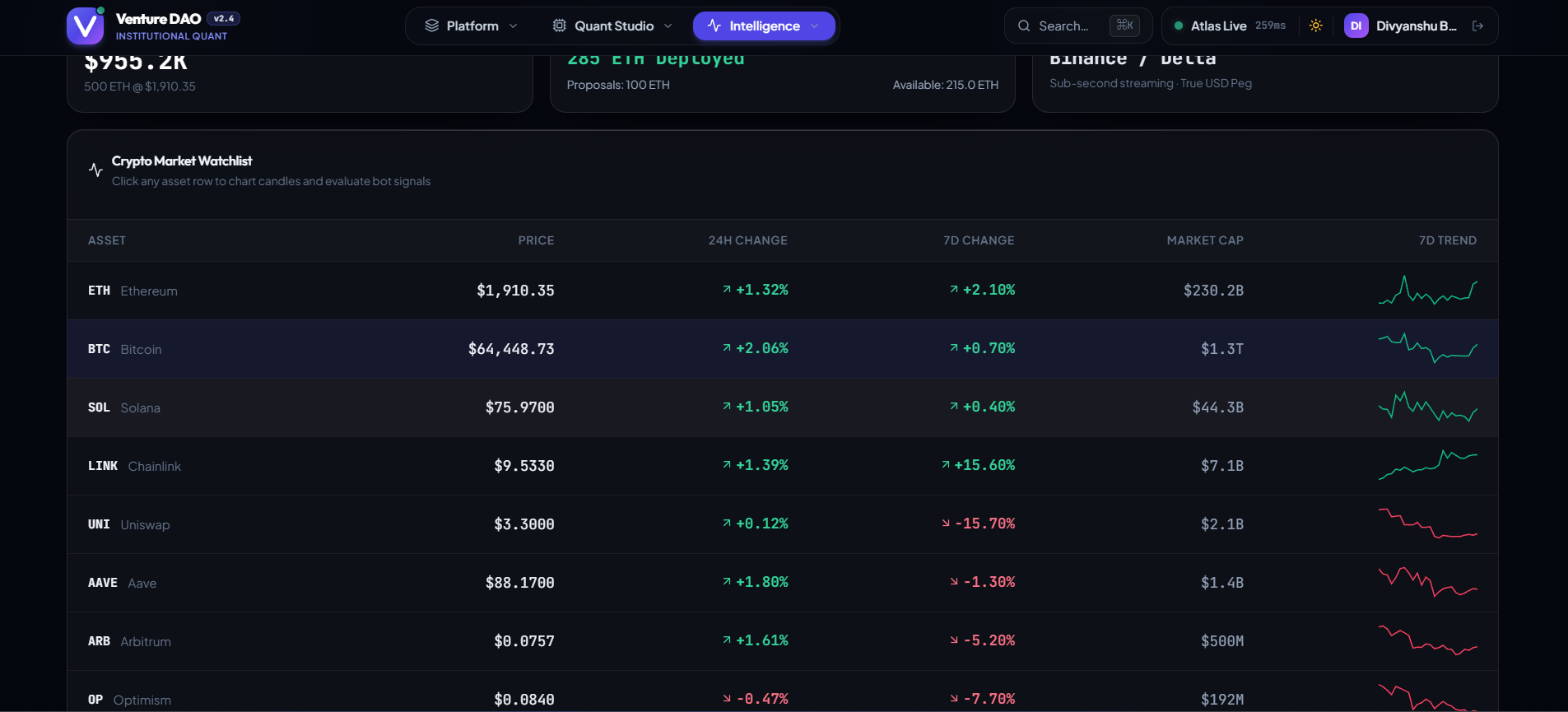Click the DI user avatar
Screen dimensions: 1568x712
[x=1356, y=26]
